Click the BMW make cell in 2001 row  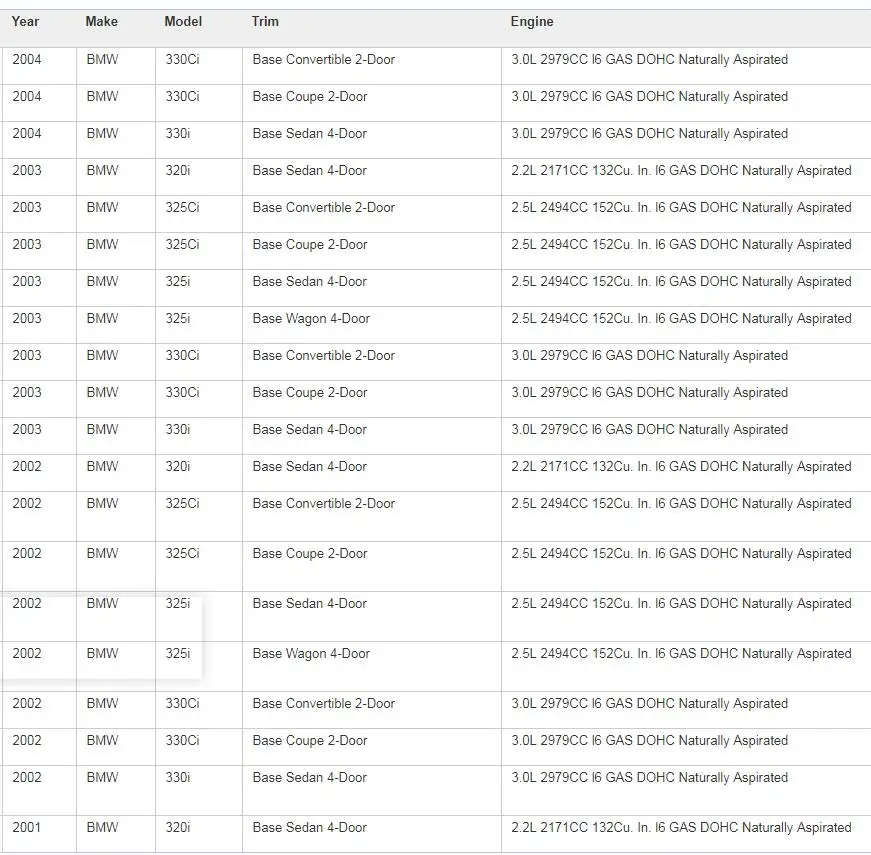[x=116, y=834]
